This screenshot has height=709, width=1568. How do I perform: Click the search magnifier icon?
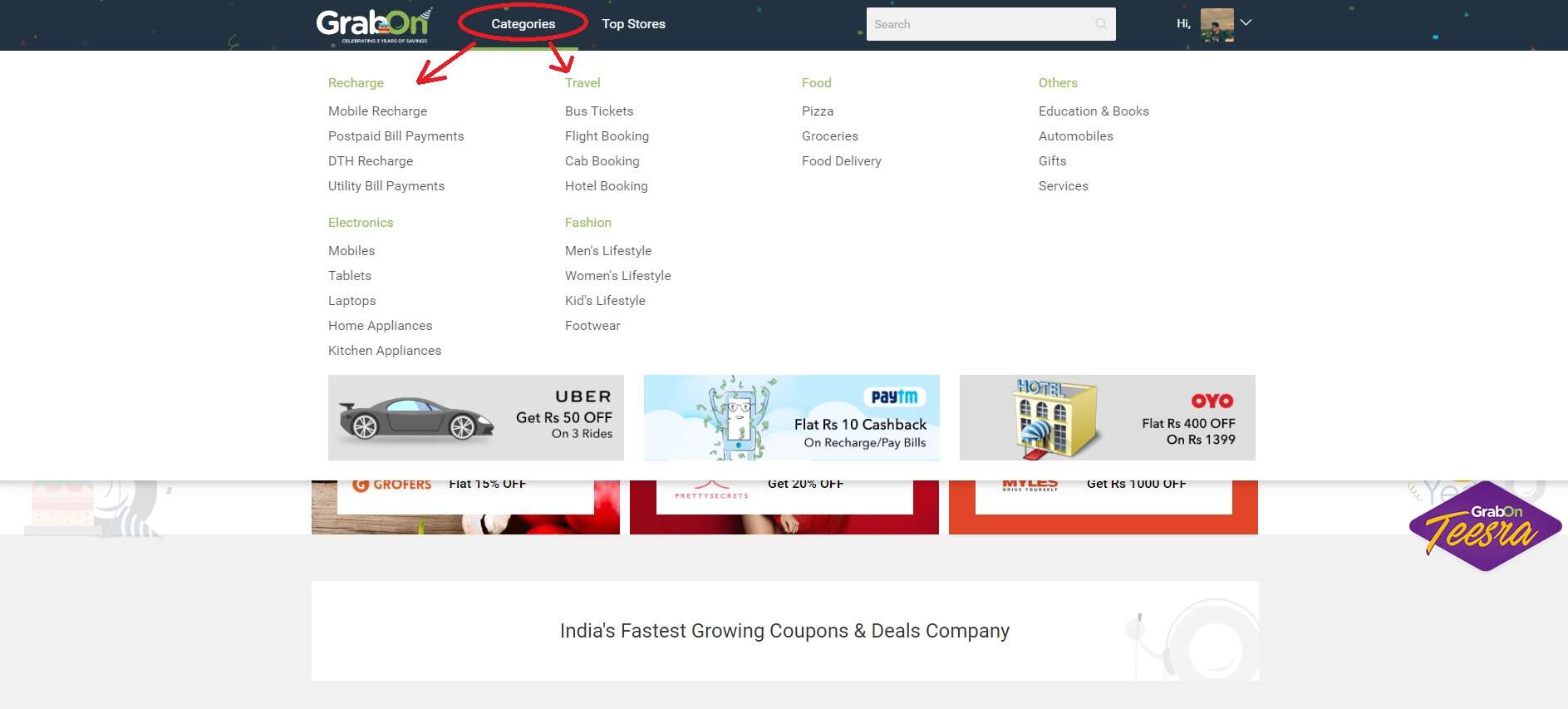(x=1101, y=24)
